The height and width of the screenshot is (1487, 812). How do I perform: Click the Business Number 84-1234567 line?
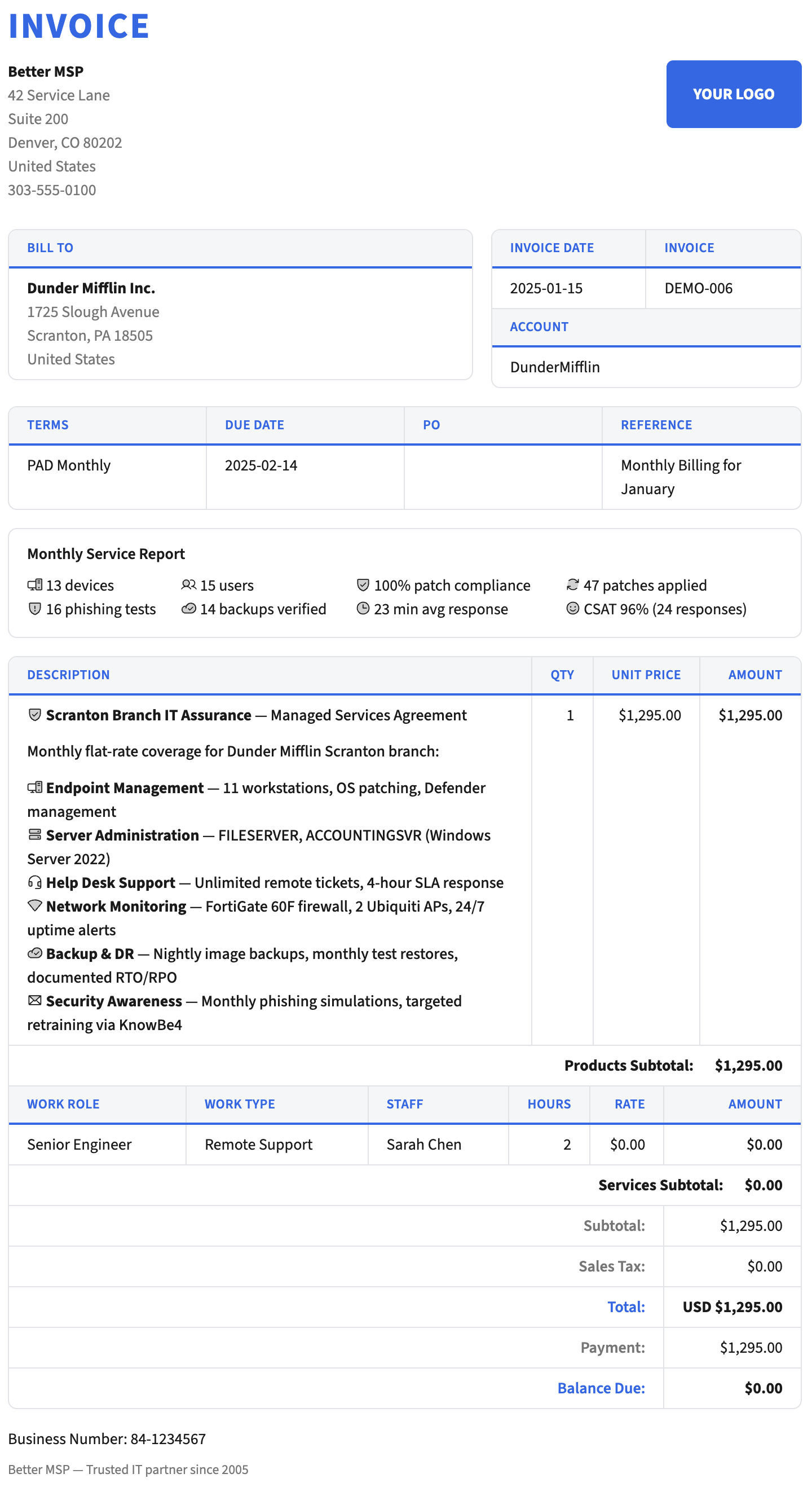(107, 1438)
